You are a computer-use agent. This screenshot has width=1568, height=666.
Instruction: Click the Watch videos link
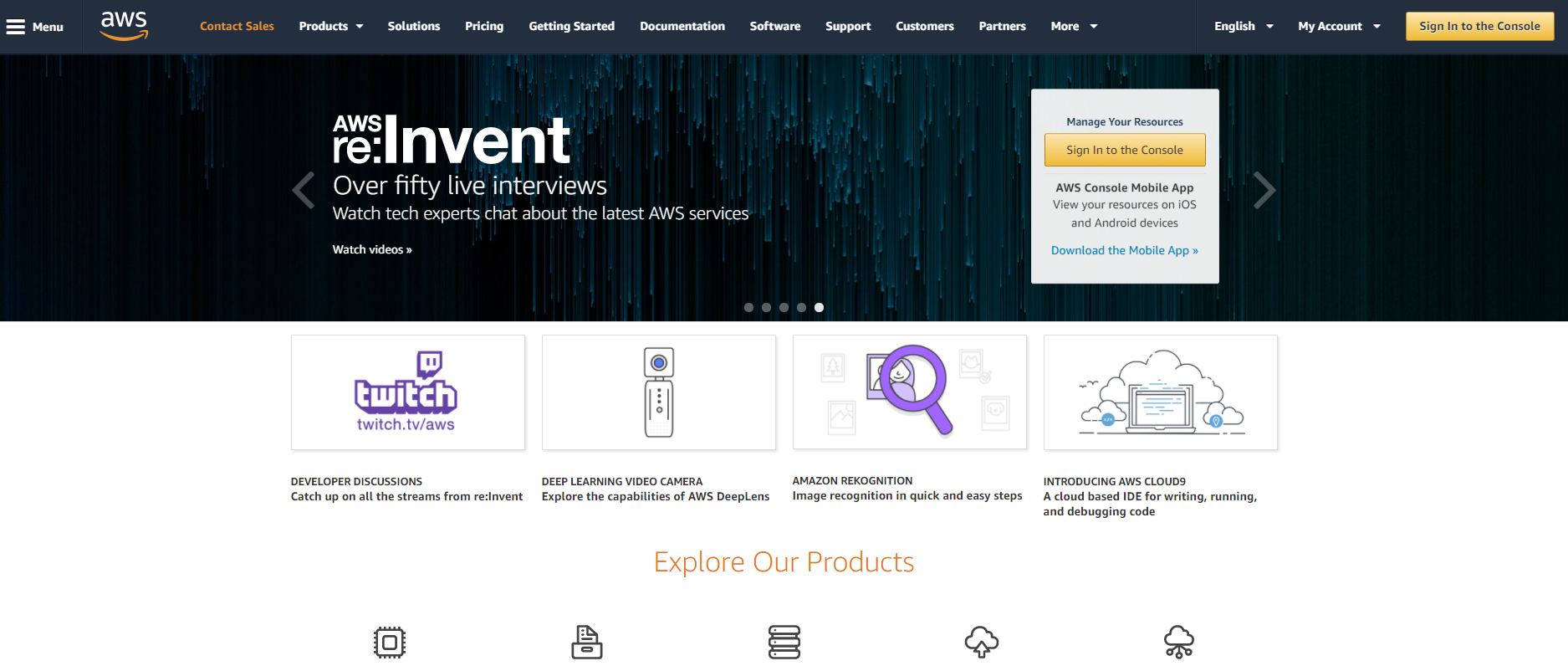(372, 249)
